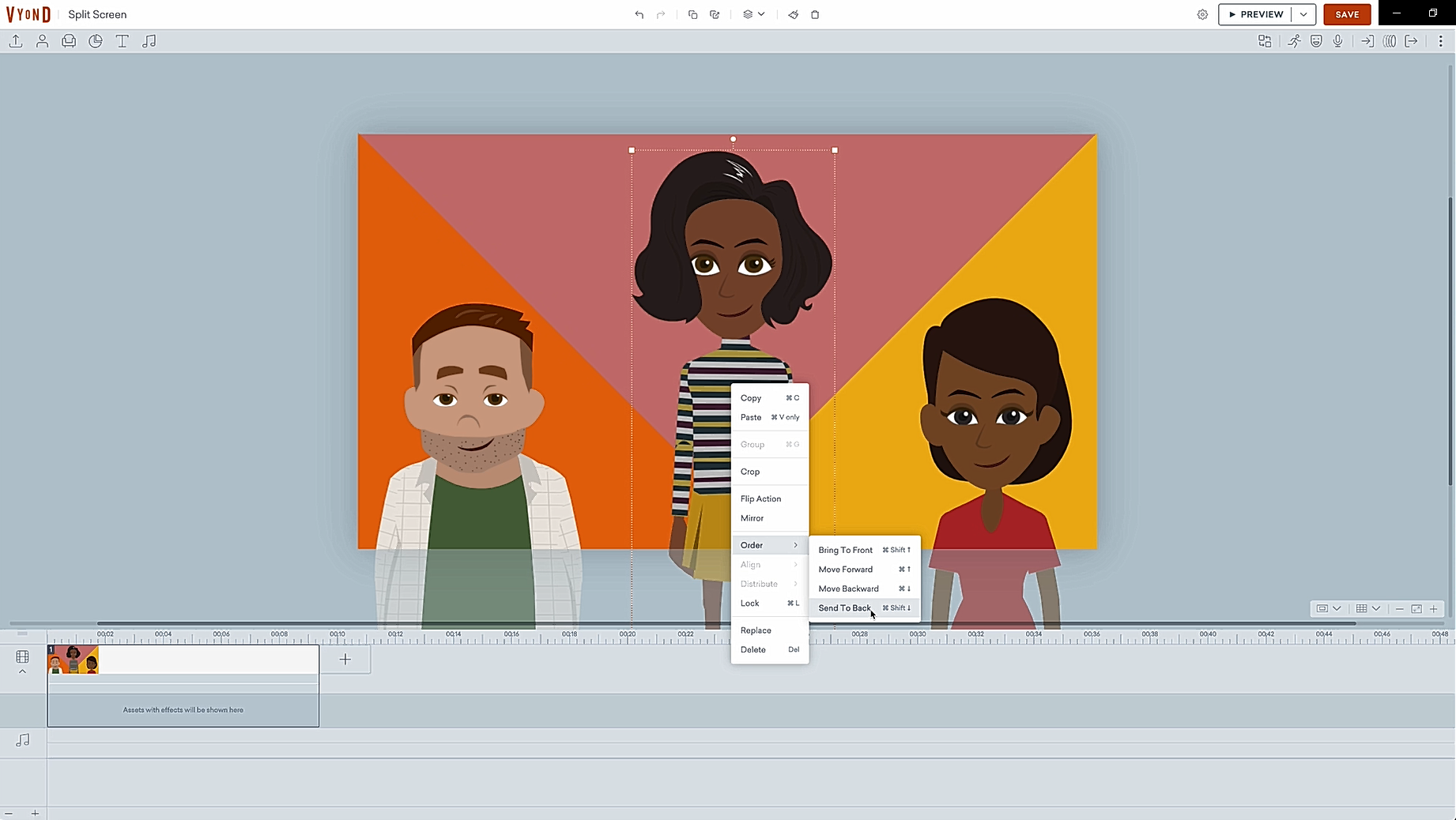This screenshot has width=1456, height=820.
Task: Toggle the timeline scene view grid icon
Action: pyautogui.click(x=22, y=656)
